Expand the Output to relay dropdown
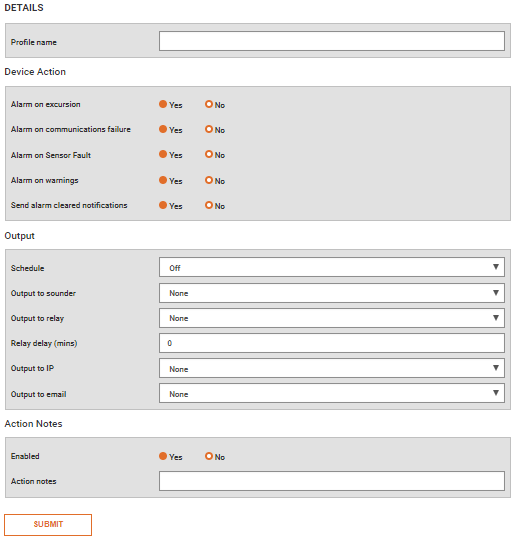The width and height of the screenshot is (518, 544). click(x=332, y=318)
